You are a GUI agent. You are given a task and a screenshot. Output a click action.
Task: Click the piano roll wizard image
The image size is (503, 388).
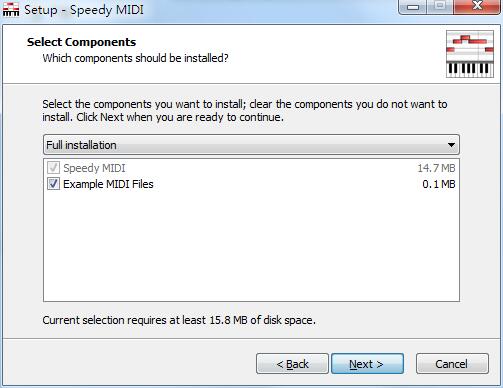470,54
